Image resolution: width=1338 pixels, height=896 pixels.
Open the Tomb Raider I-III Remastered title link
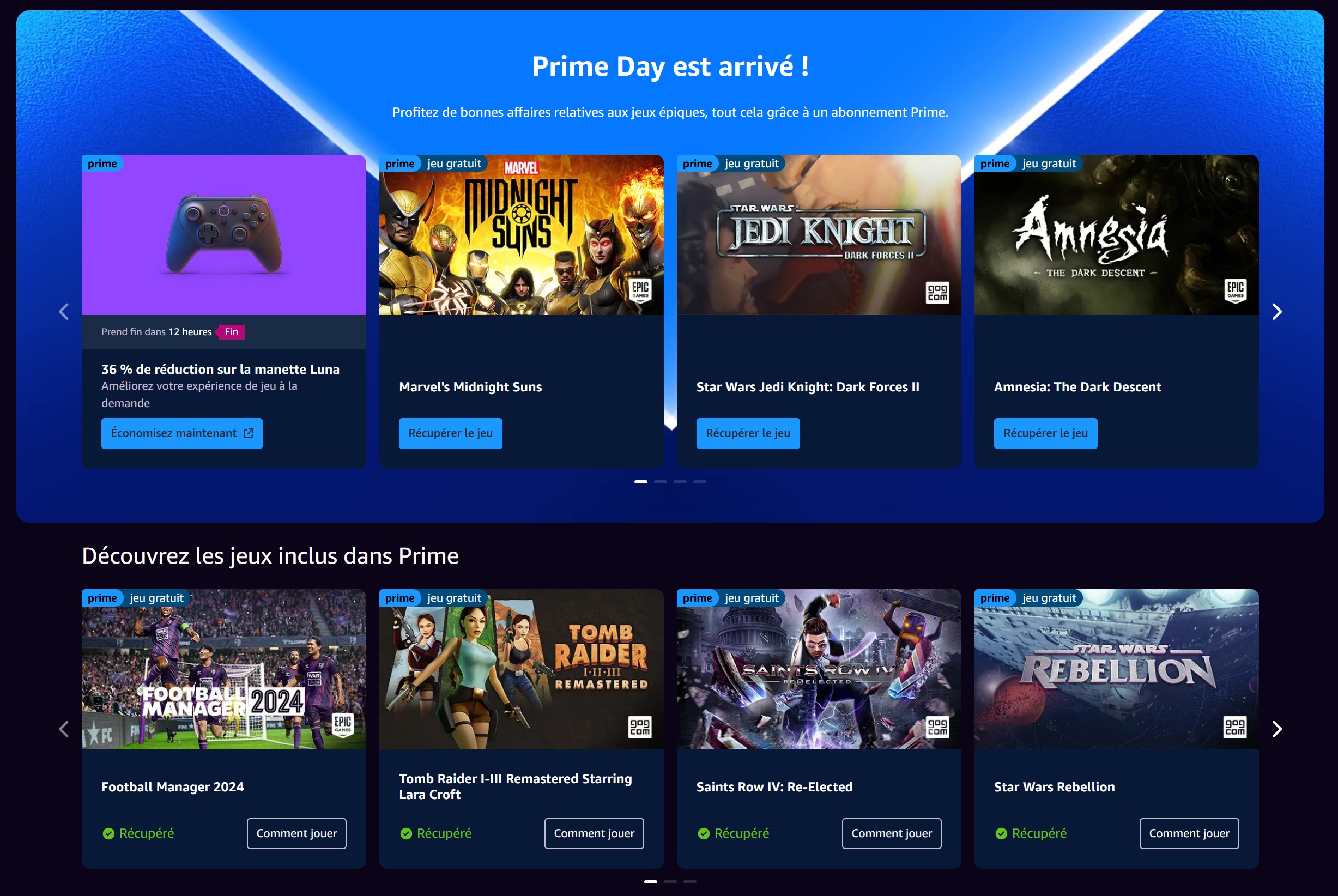coord(516,787)
